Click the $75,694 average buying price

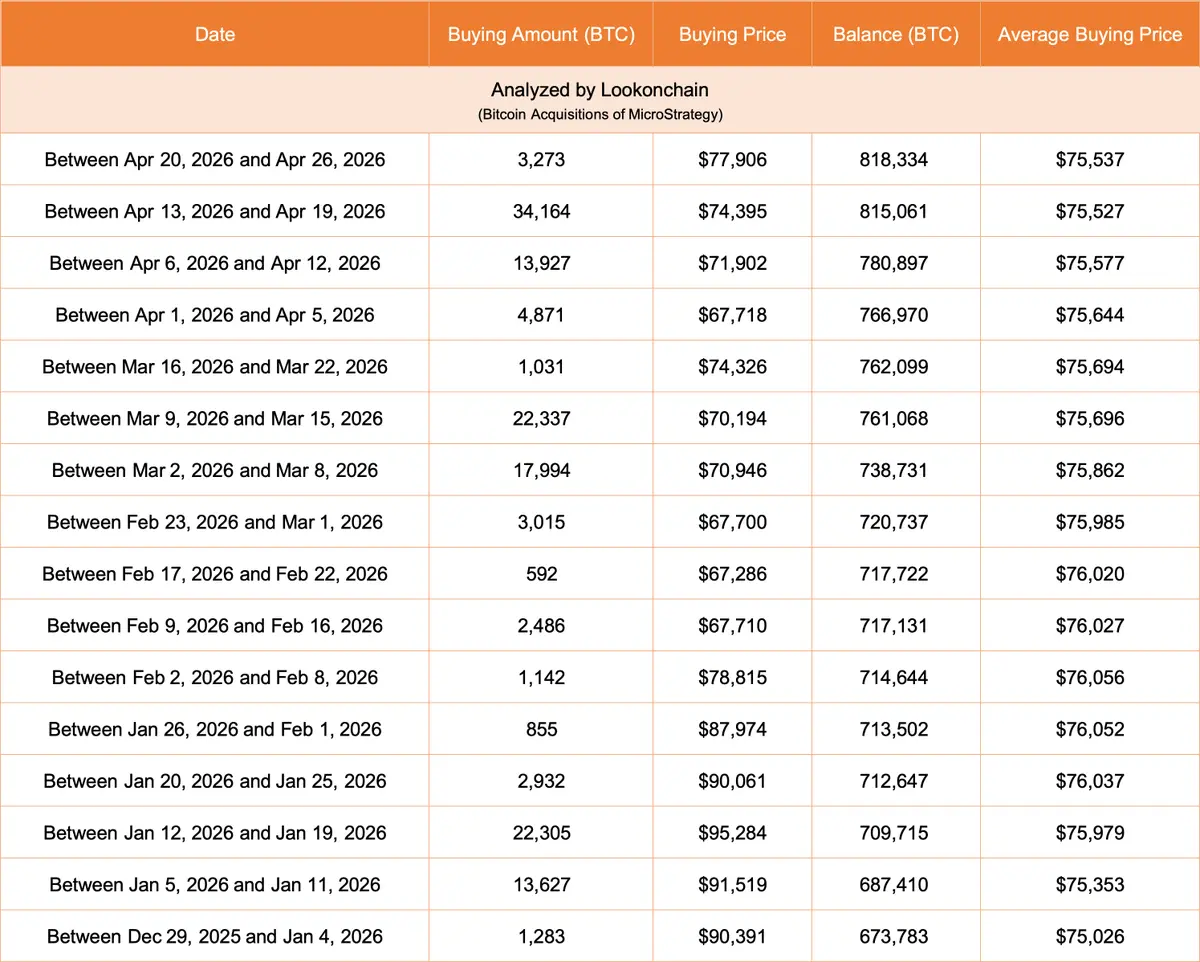tap(1090, 367)
